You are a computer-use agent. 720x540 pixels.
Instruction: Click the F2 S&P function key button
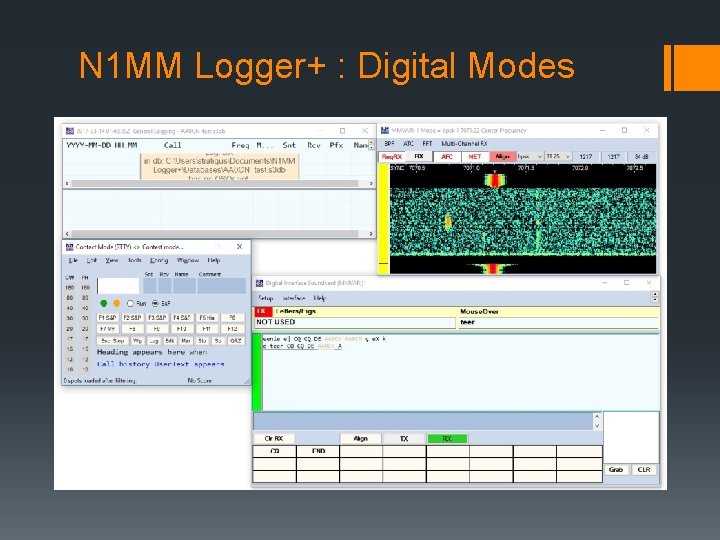pos(132,318)
